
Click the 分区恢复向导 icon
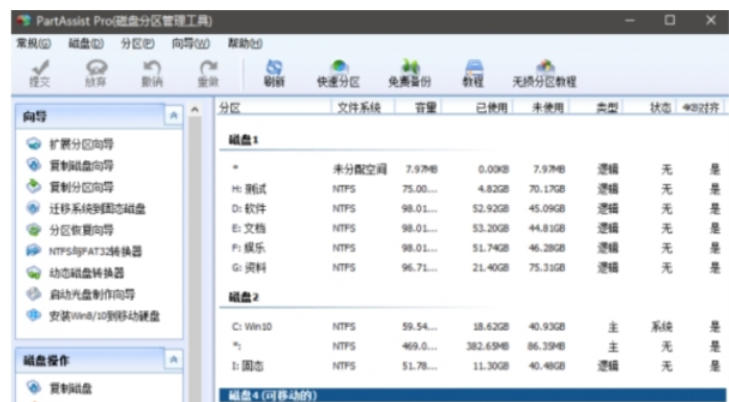pyautogui.click(x=33, y=230)
